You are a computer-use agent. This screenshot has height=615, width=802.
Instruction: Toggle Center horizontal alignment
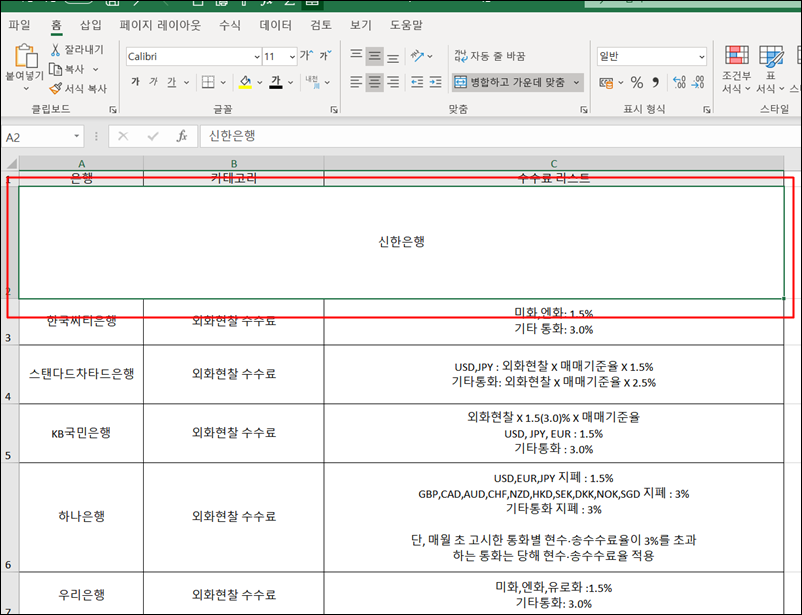374,82
